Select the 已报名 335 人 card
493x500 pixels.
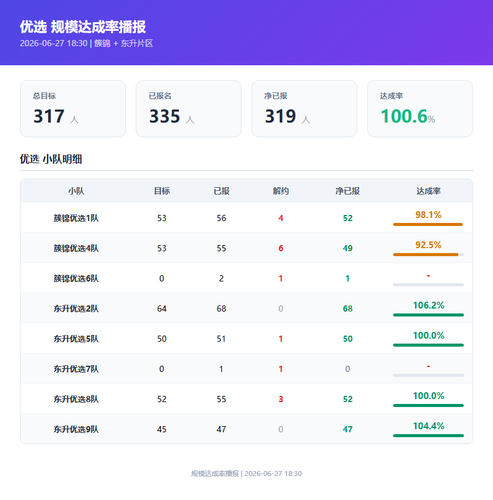click(189, 109)
